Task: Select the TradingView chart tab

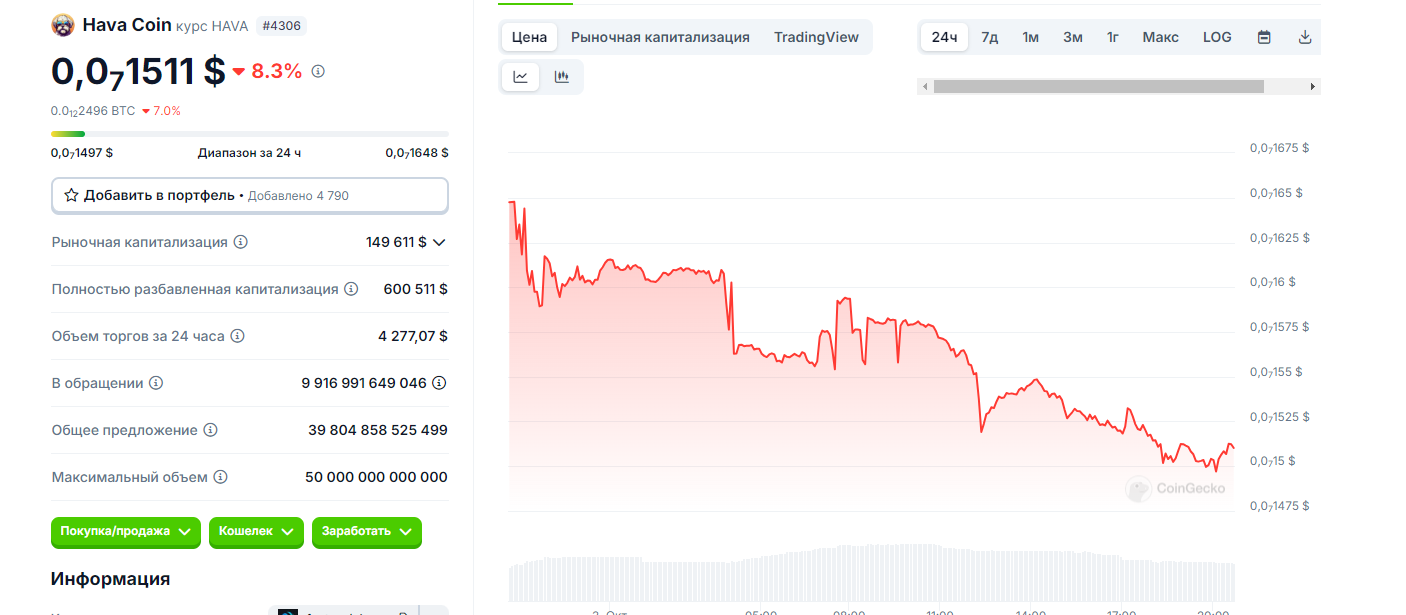Action: point(816,37)
